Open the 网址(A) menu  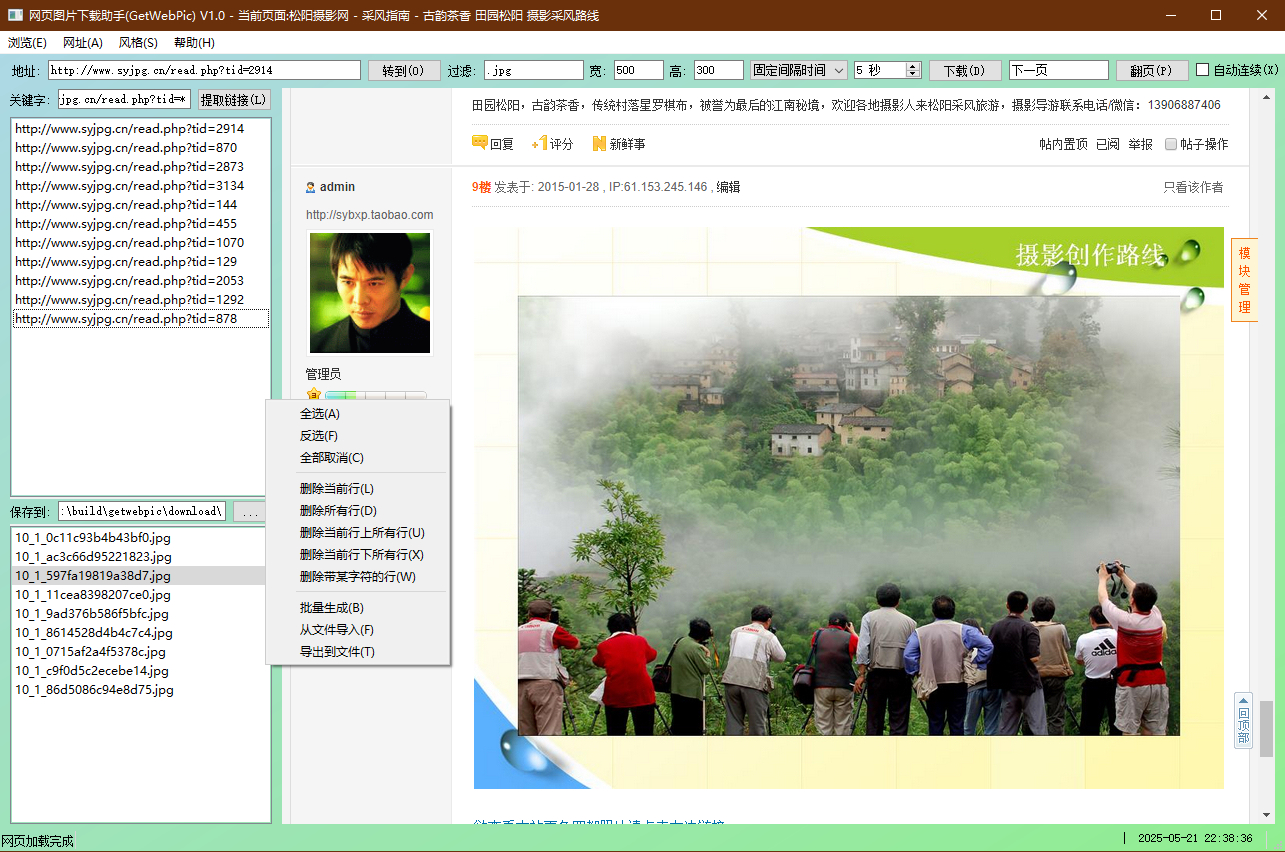pos(83,43)
